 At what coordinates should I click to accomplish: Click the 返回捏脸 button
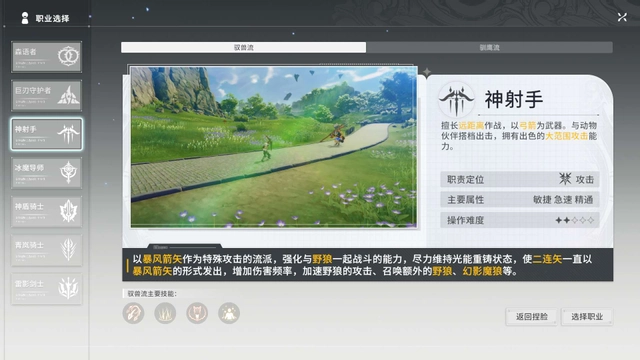531,317
